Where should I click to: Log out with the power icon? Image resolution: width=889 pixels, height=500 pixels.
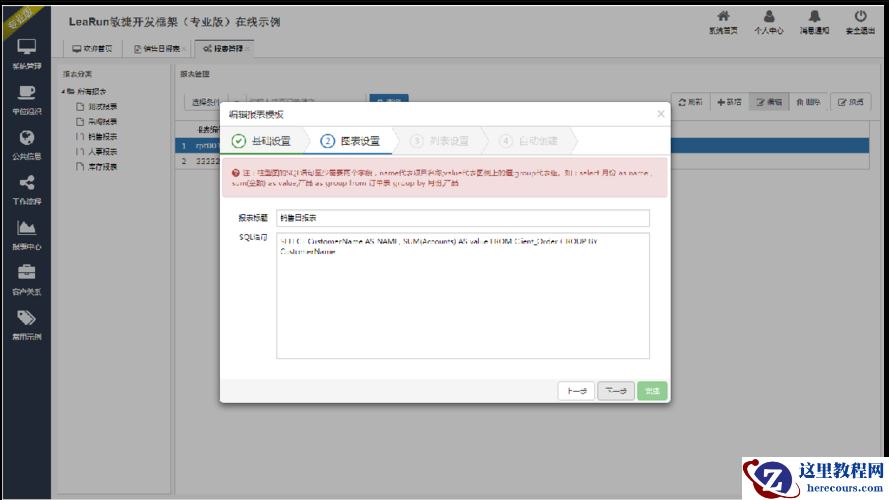[x=860, y=16]
